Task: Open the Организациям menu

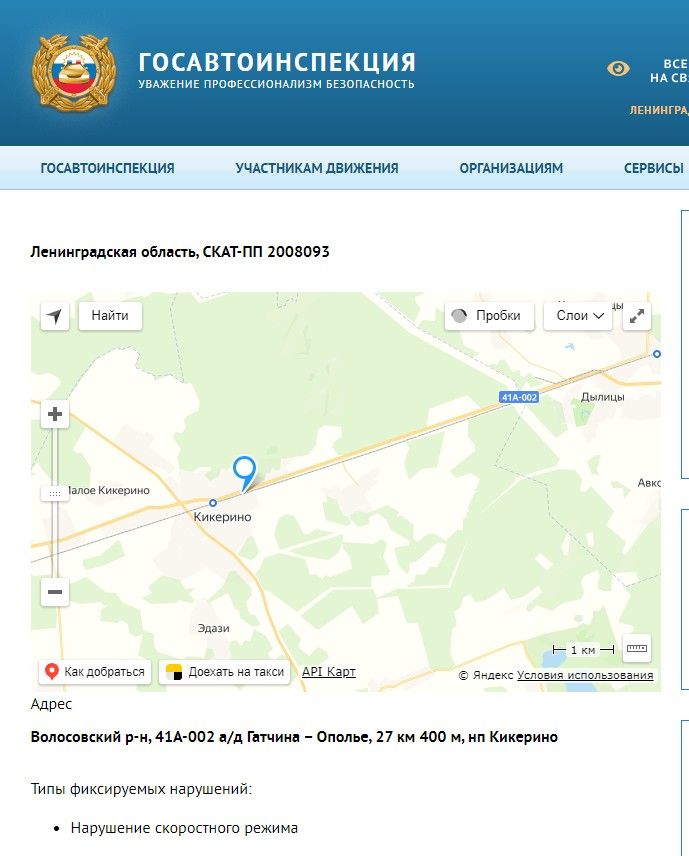Action: tap(511, 168)
